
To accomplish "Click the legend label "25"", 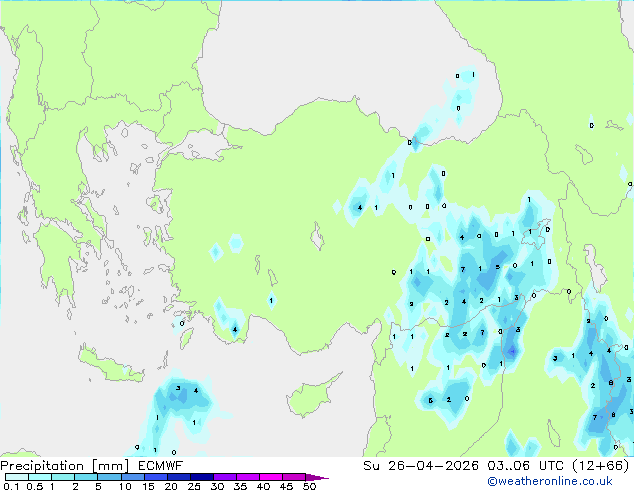I will [194, 486].
